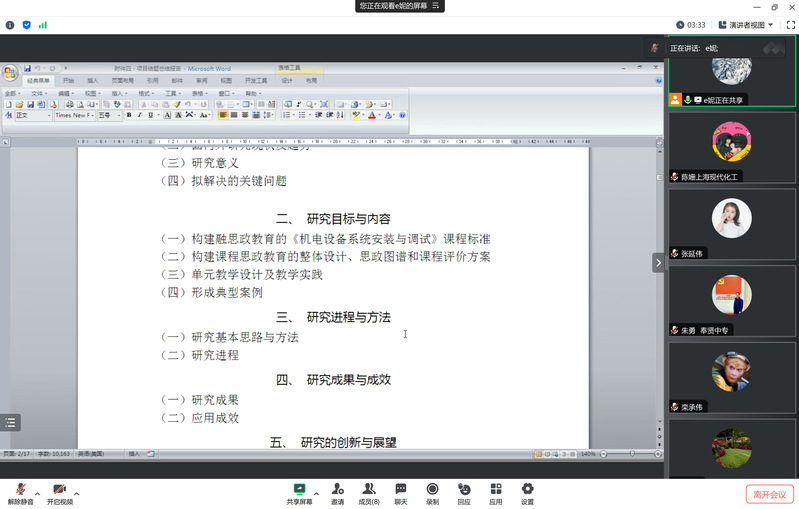Adjust the Word zoom slider
The width and height of the screenshot is (799, 509).
[631, 454]
